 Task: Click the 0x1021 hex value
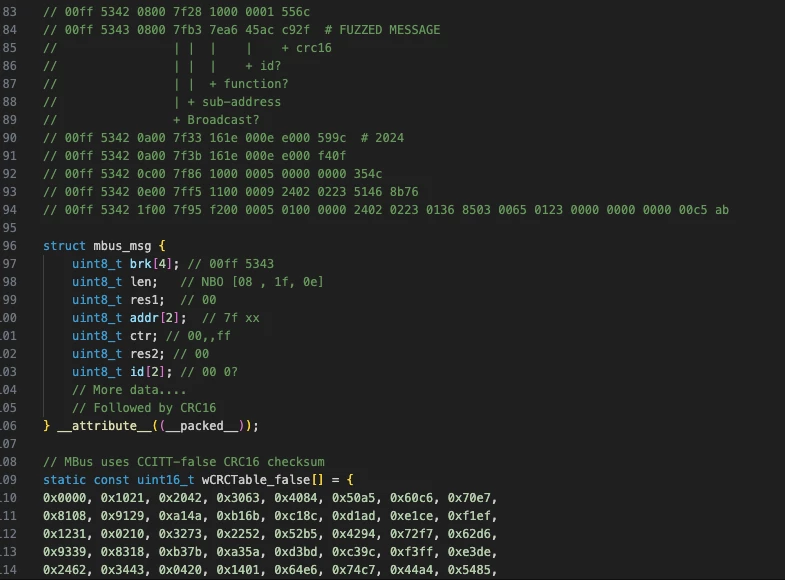coord(122,498)
